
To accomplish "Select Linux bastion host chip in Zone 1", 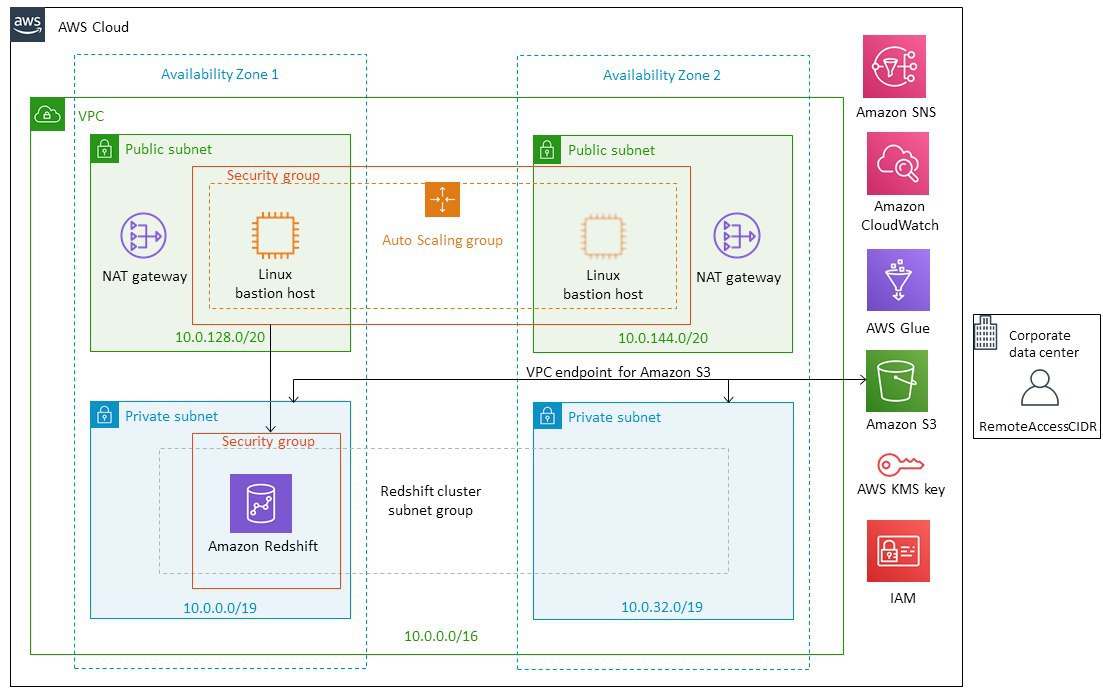I will 275,235.
